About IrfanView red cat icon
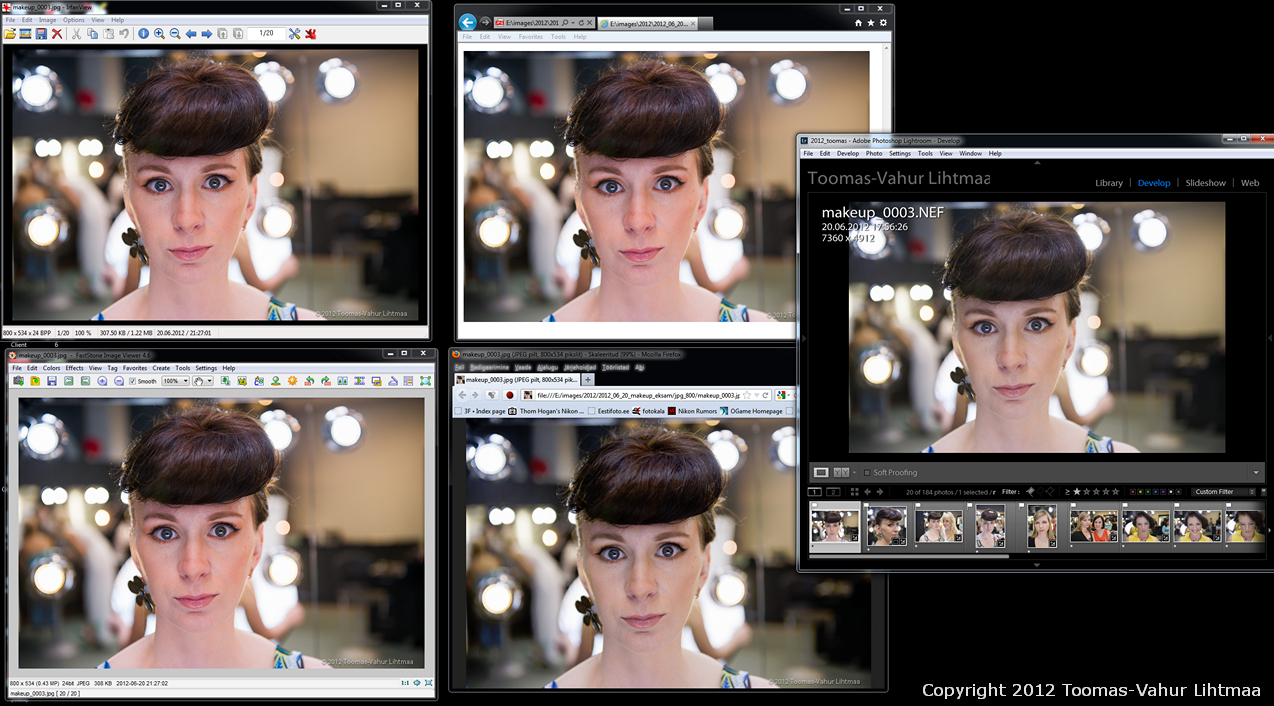The image size is (1274, 706). click(x=310, y=34)
